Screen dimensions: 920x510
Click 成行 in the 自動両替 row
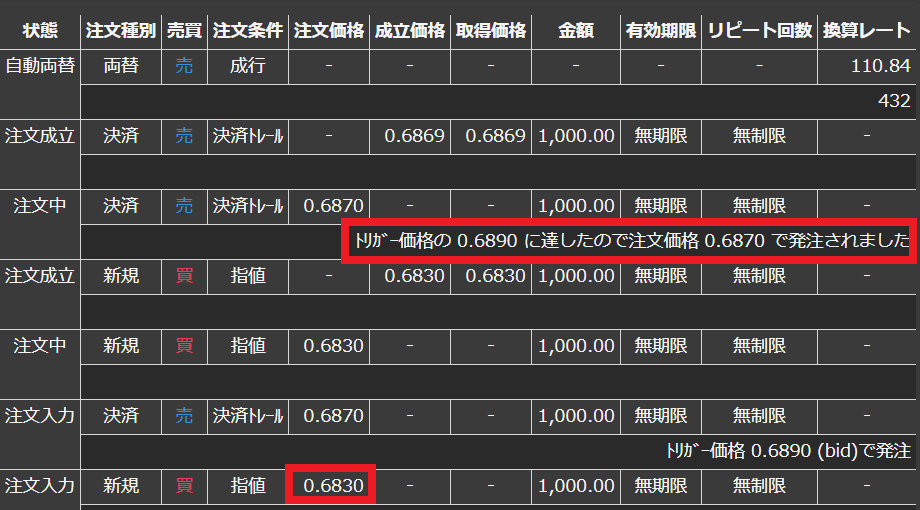tap(248, 66)
